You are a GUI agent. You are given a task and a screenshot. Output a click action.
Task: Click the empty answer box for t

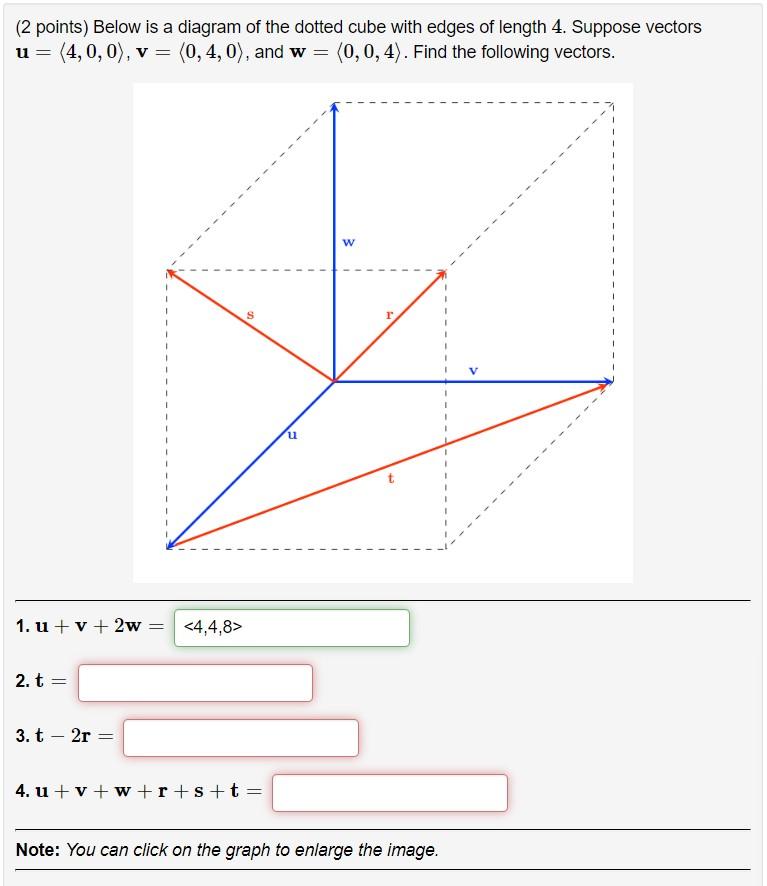(195, 684)
